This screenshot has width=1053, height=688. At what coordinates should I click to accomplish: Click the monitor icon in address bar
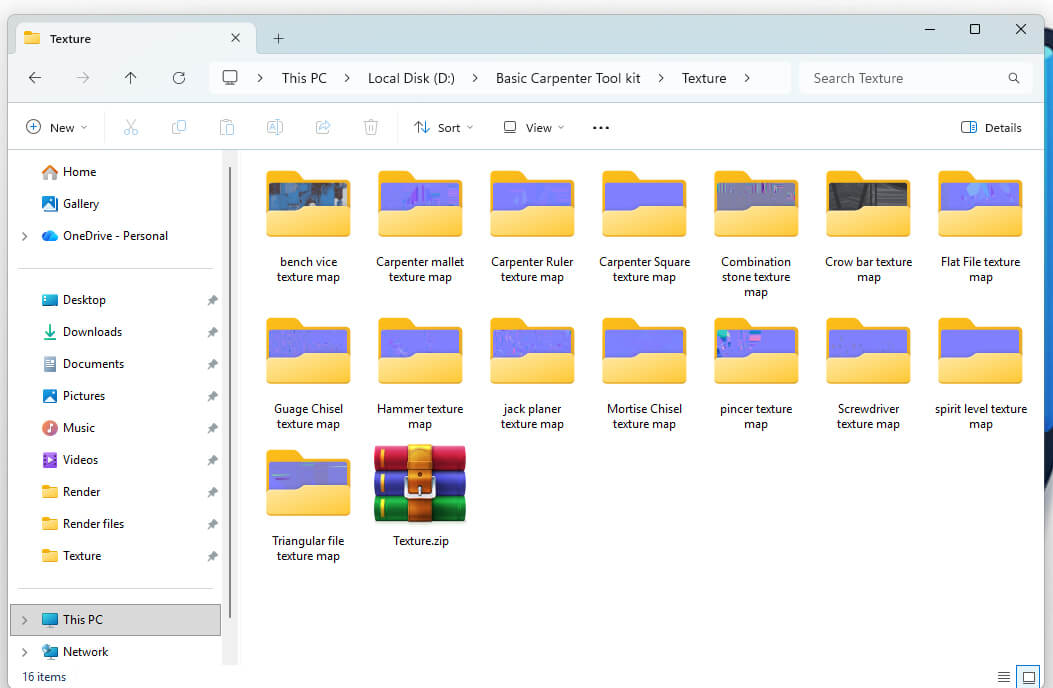pyautogui.click(x=230, y=78)
